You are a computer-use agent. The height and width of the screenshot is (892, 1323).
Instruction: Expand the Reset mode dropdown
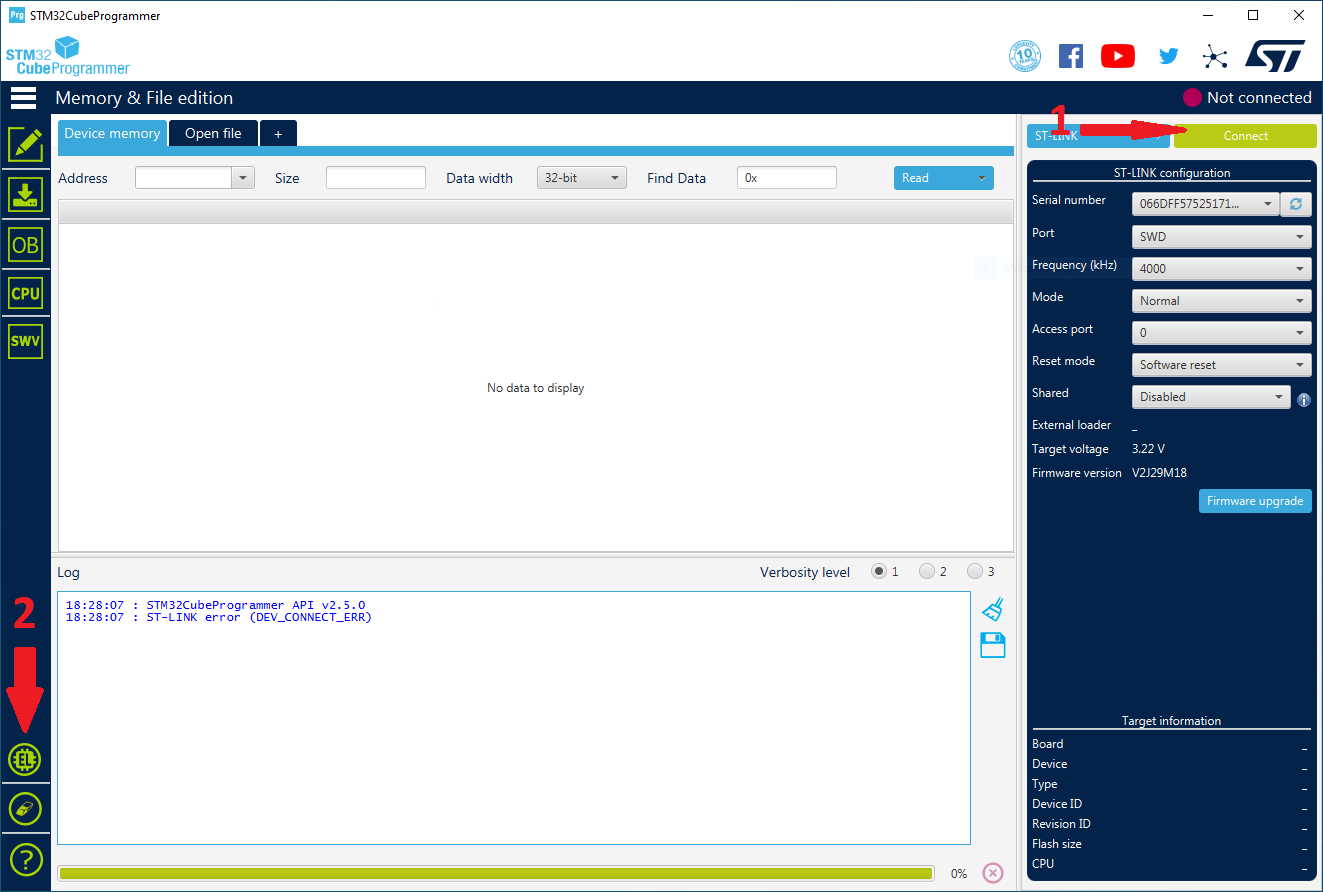tap(1220, 364)
